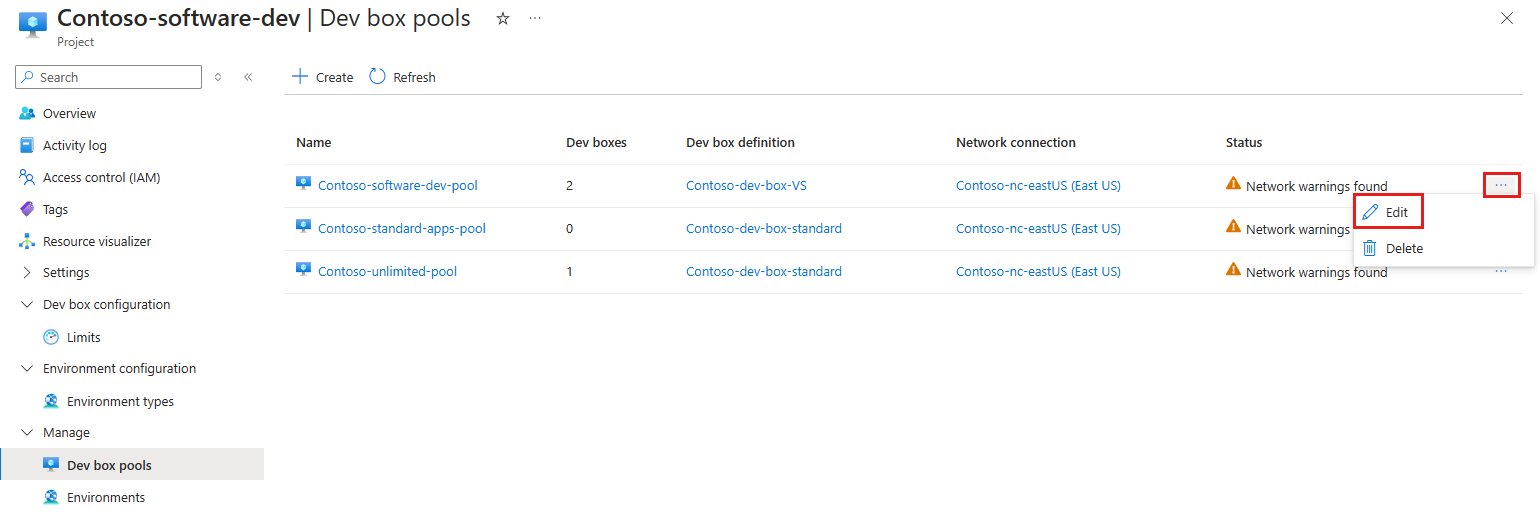Click dev box count 1 cell
The height and width of the screenshot is (521, 1540).
pos(570,271)
